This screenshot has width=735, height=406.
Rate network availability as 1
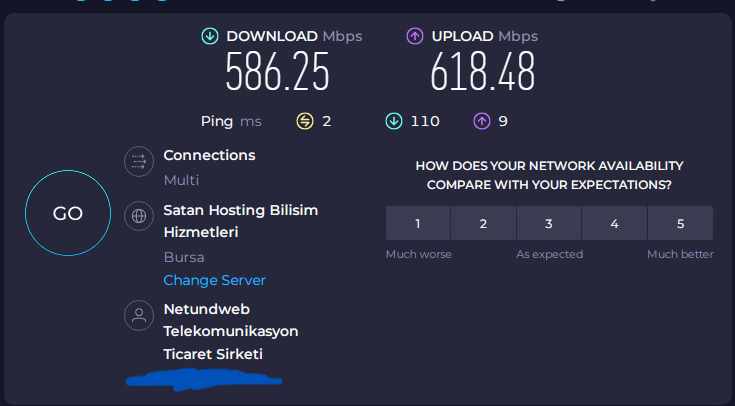[418, 223]
